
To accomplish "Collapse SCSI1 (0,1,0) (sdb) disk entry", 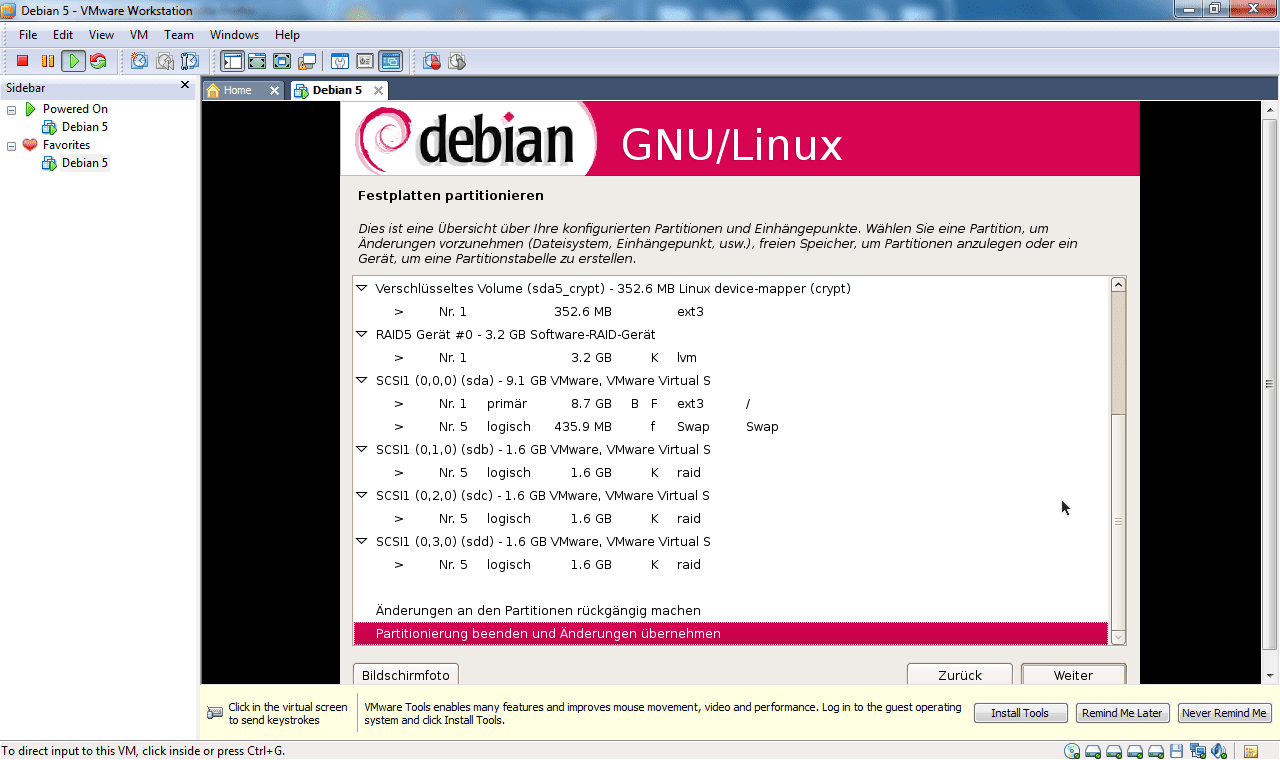I will 361,449.
